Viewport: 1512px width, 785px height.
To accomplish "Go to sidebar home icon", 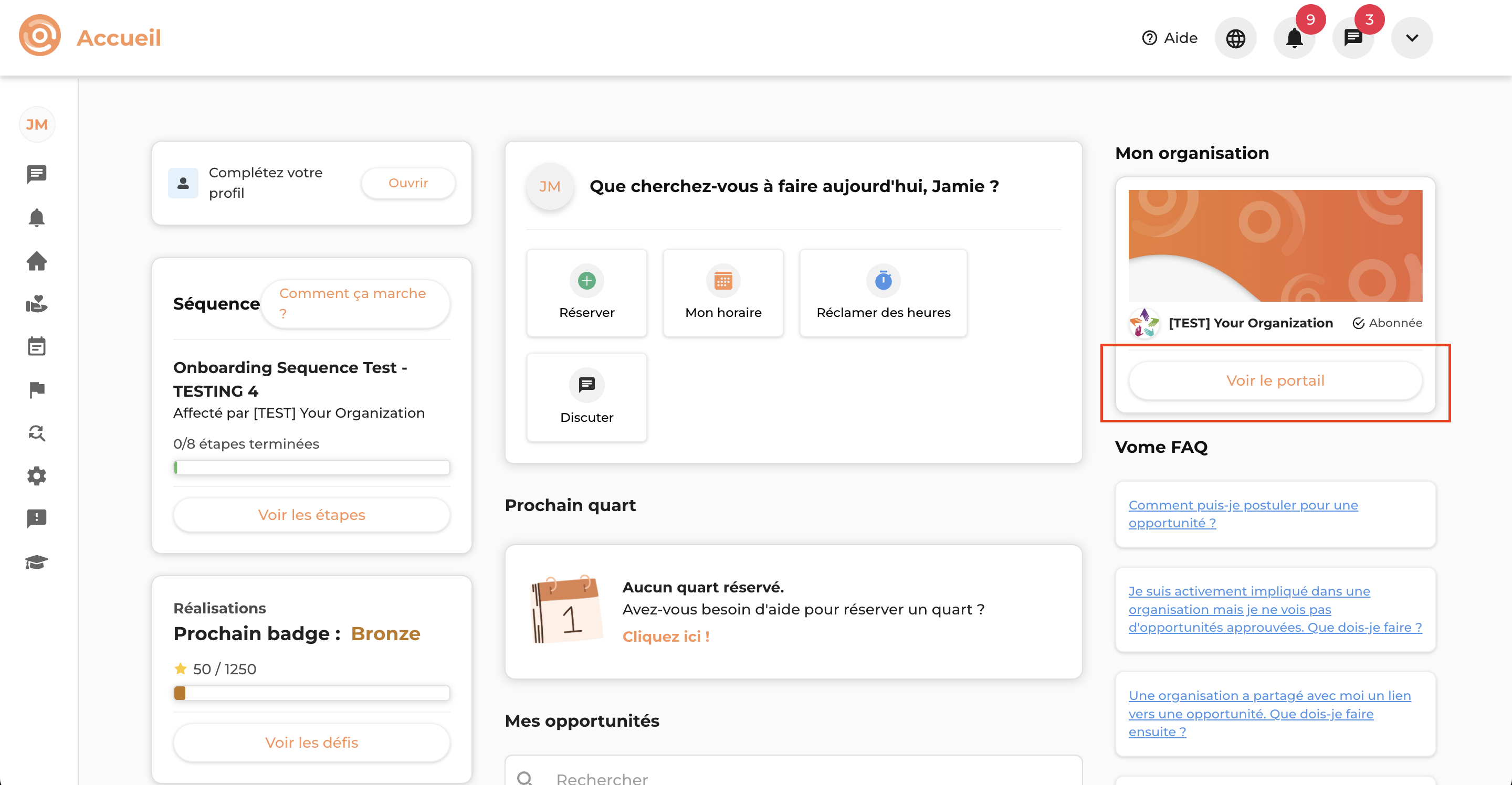I will coord(36,261).
